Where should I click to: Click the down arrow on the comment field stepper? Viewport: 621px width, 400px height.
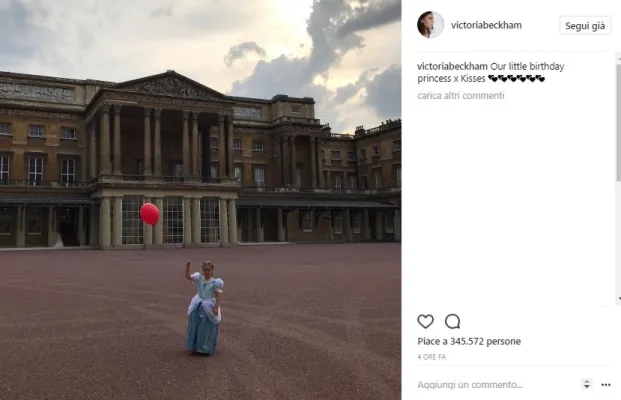point(587,387)
